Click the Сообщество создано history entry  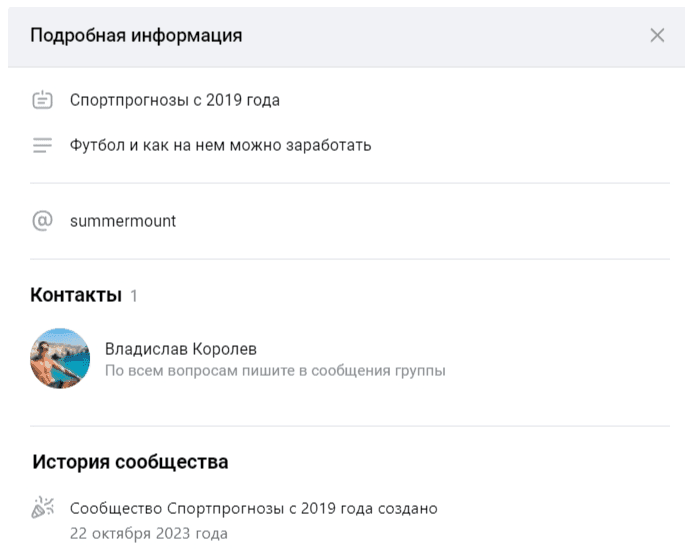(x=254, y=509)
